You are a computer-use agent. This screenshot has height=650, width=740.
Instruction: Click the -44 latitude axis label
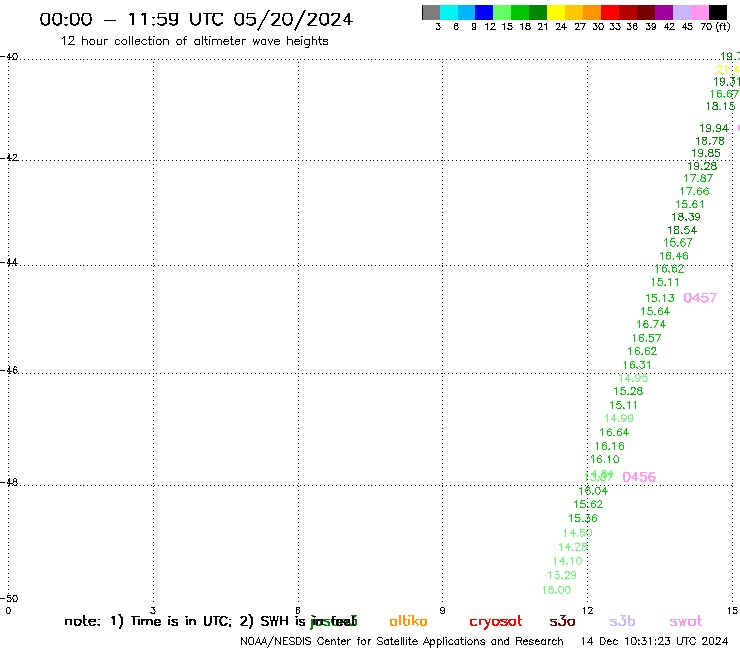pos(9,262)
